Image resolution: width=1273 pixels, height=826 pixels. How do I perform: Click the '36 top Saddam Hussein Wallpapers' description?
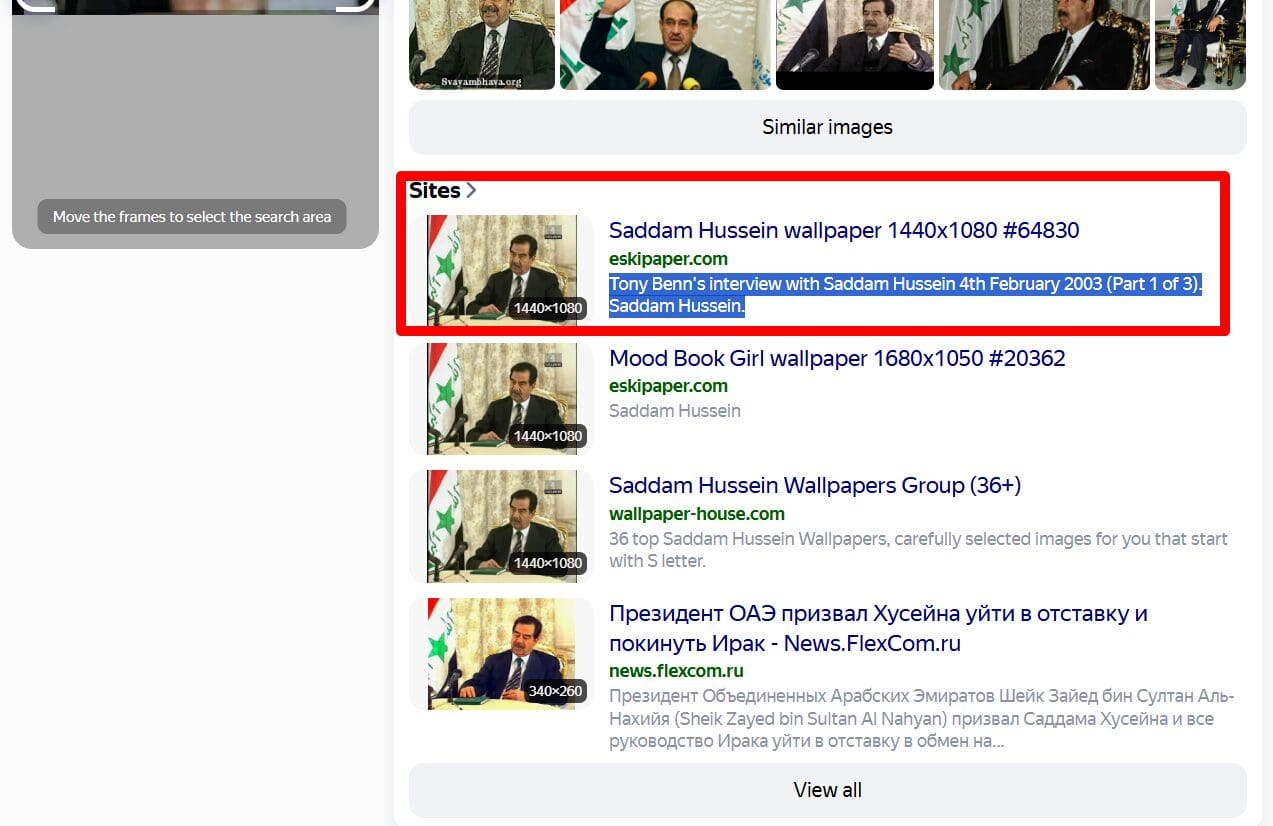click(x=918, y=550)
